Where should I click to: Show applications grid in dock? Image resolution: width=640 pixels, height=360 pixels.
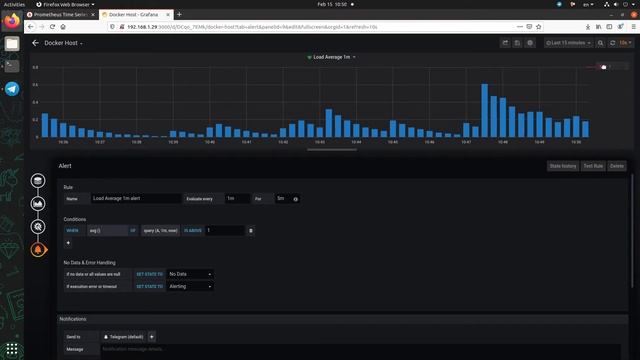click(12, 349)
